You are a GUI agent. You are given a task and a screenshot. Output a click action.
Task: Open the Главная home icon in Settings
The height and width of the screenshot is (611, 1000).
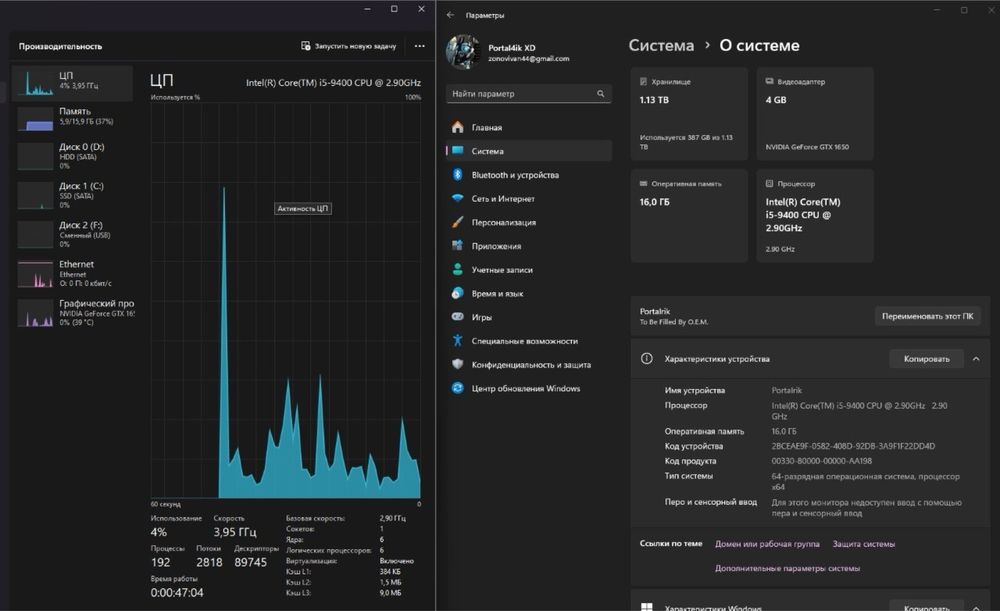(x=457, y=127)
